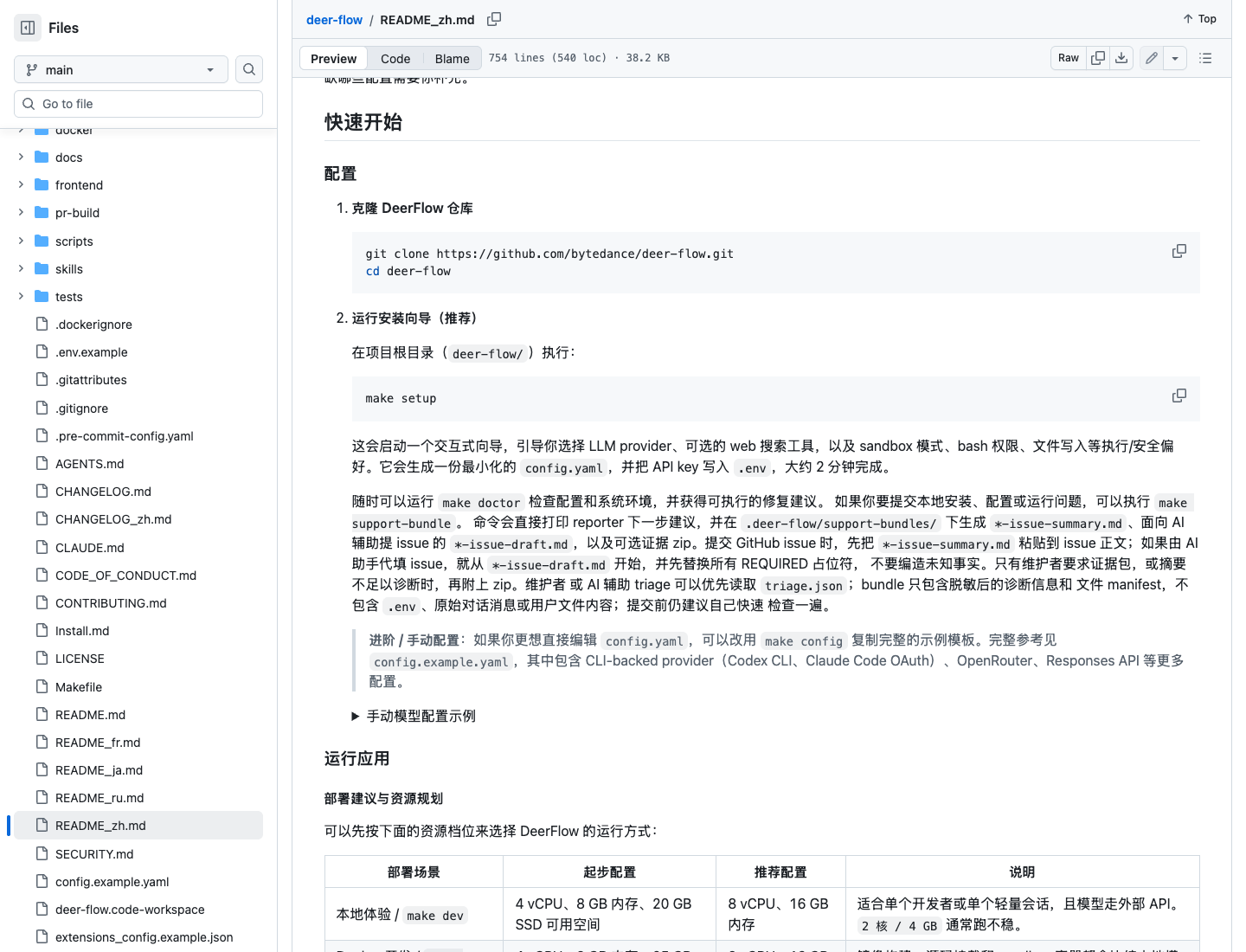
Task: Open the main branch selector dropdown
Action: point(121,69)
